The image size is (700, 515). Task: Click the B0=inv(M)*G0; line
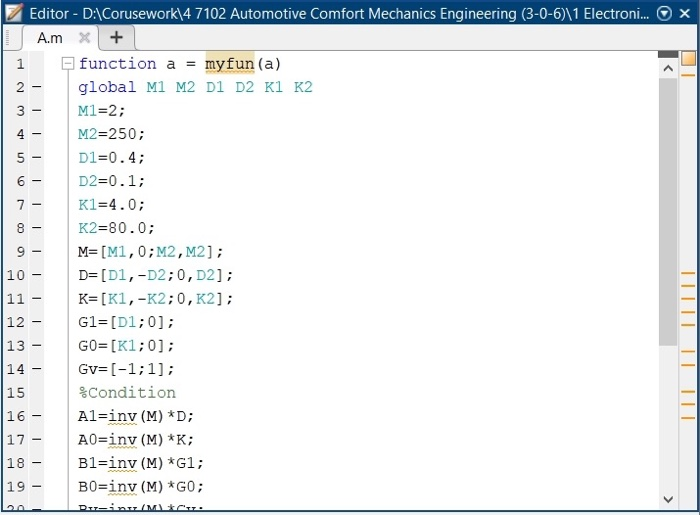[x=141, y=487]
